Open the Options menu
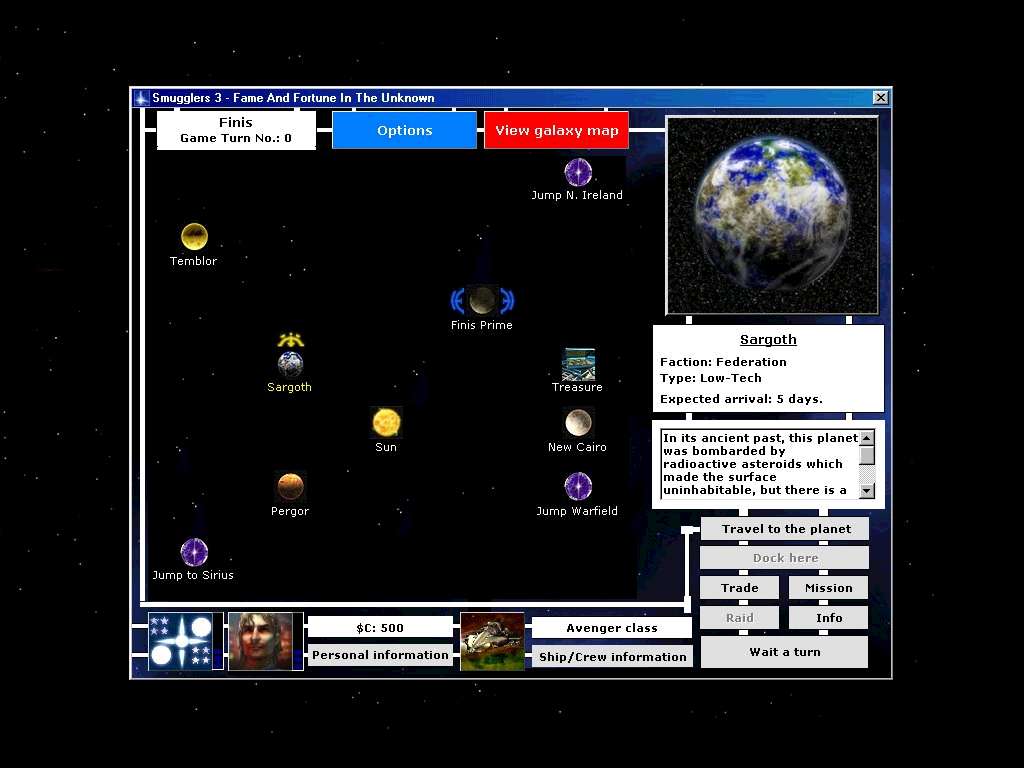 [x=404, y=130]
